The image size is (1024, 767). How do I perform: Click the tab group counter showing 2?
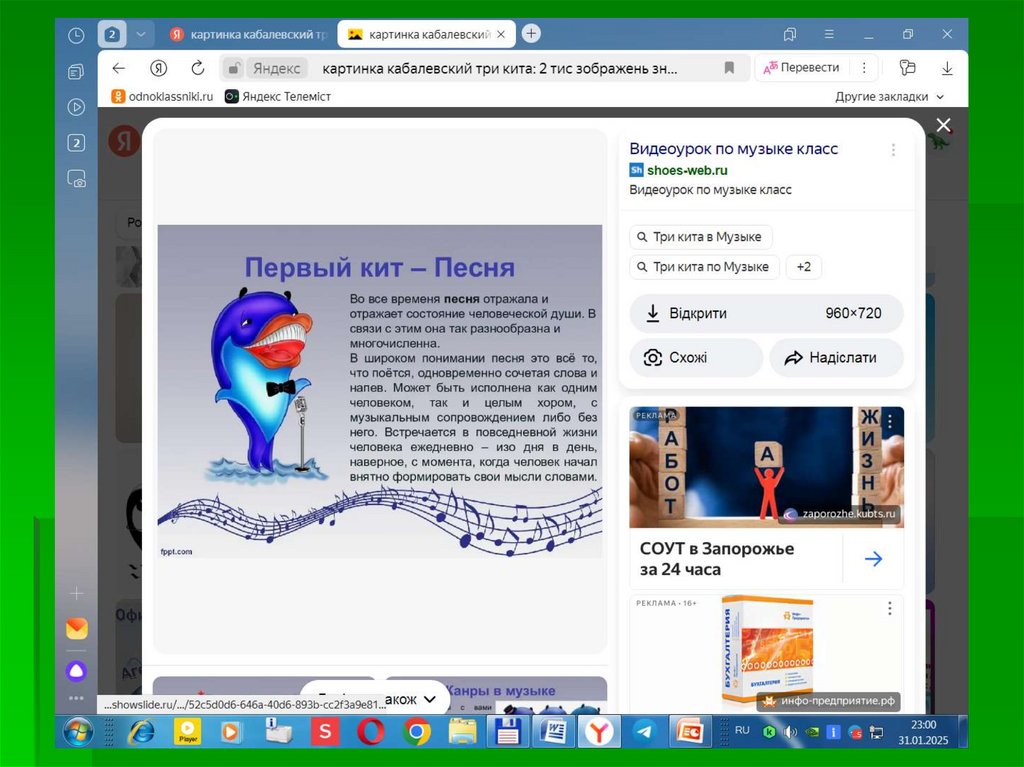point(112,34)
